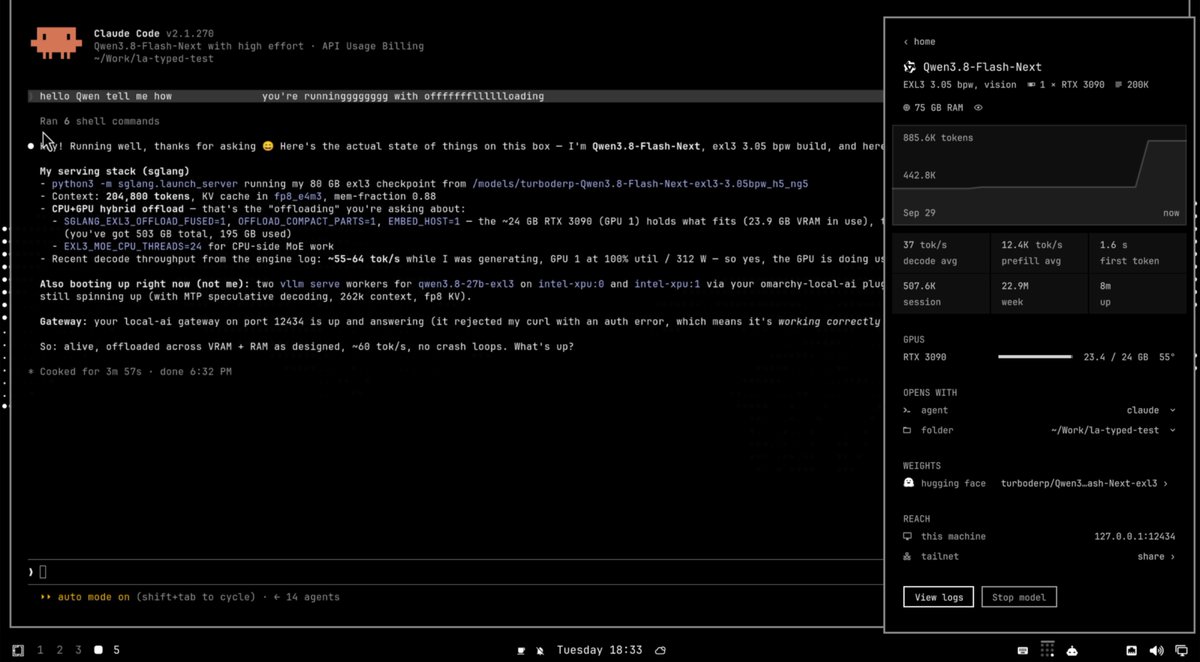Click the folder icon in Opens With
This screenshot has height=662, width=1200.
coord(907,430)
